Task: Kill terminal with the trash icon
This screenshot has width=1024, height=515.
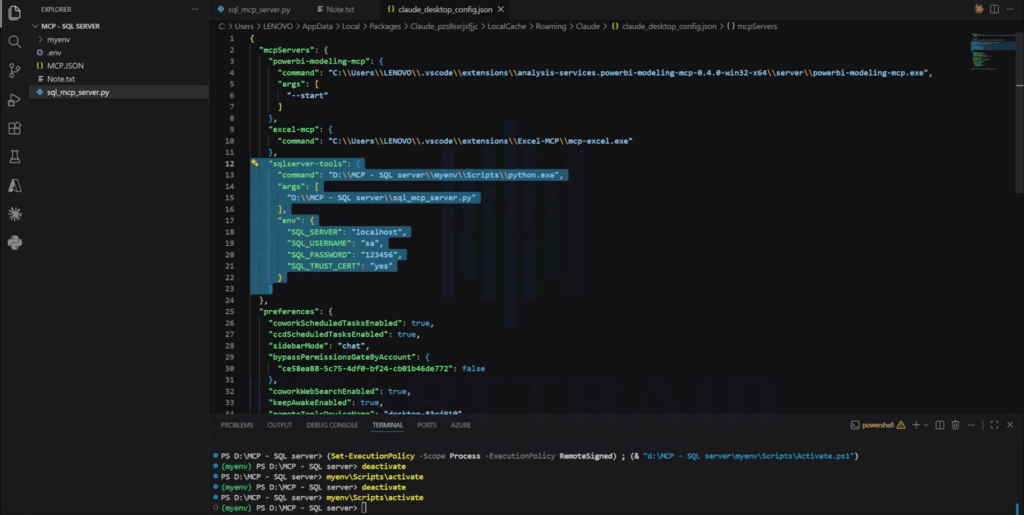Action: tap(955, 425)
